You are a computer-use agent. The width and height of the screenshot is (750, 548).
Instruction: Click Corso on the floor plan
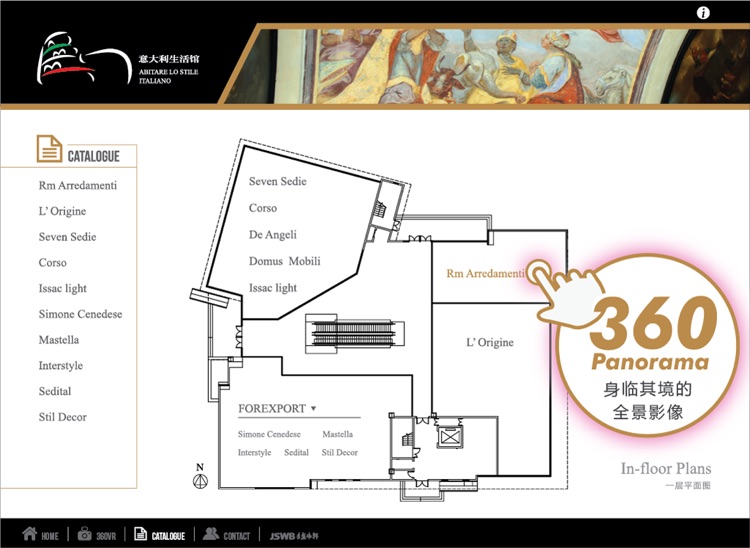pos(263,208)
